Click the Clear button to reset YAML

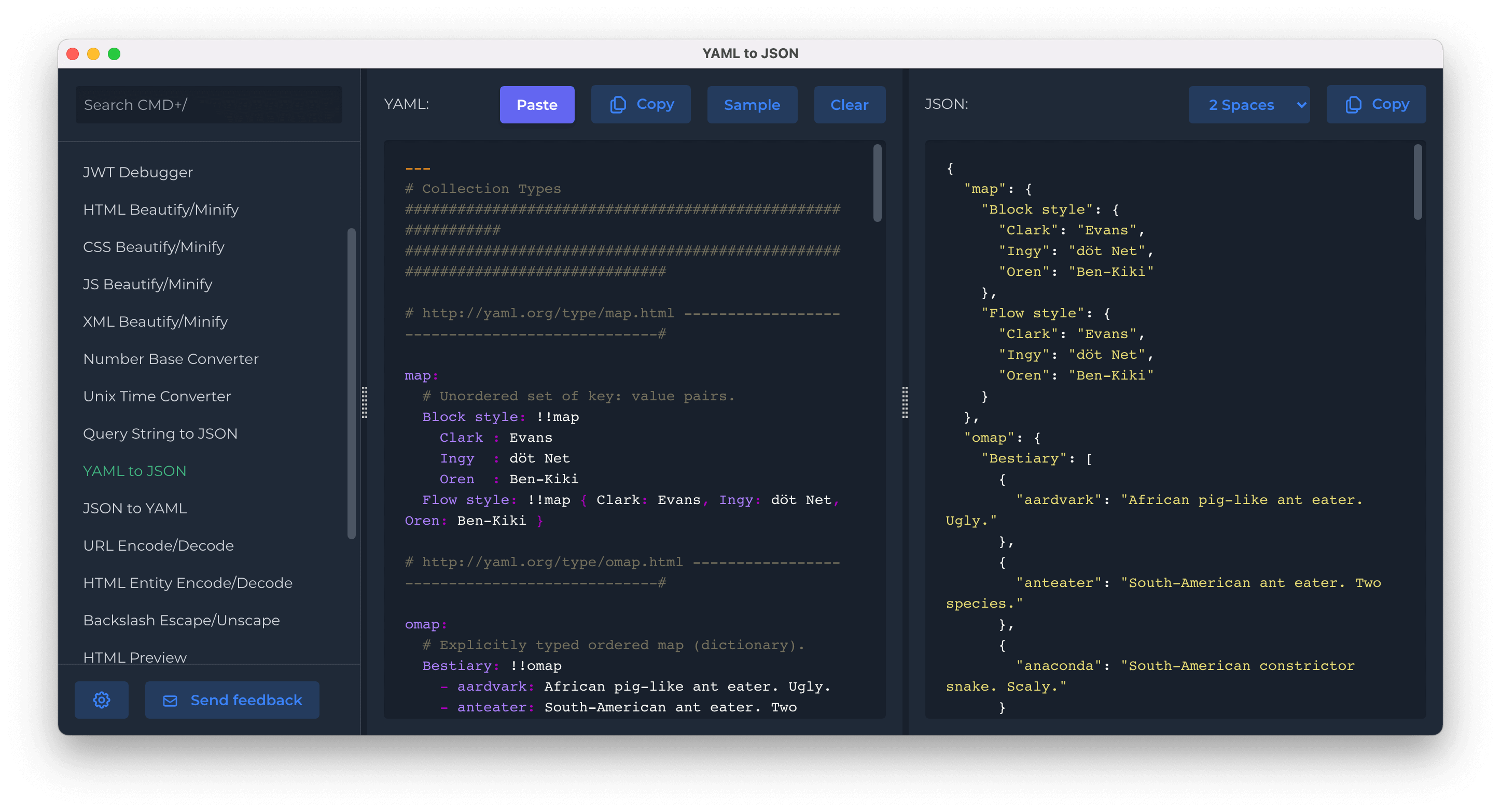tap(849, 104)
